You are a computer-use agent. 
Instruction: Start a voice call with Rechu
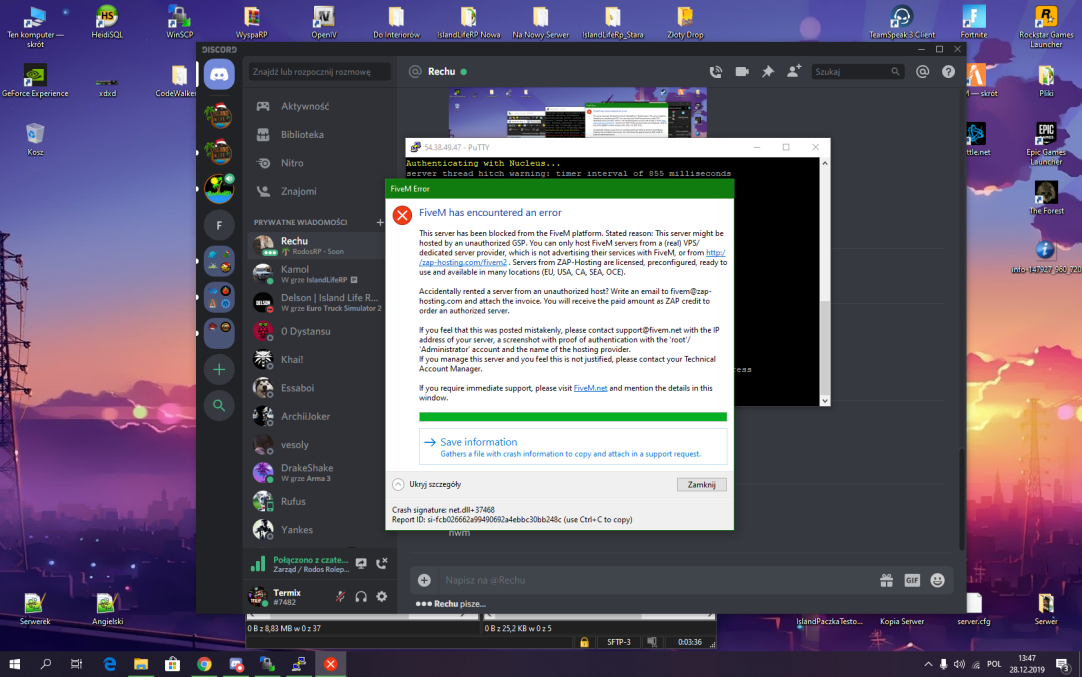[x=715, y=72]
